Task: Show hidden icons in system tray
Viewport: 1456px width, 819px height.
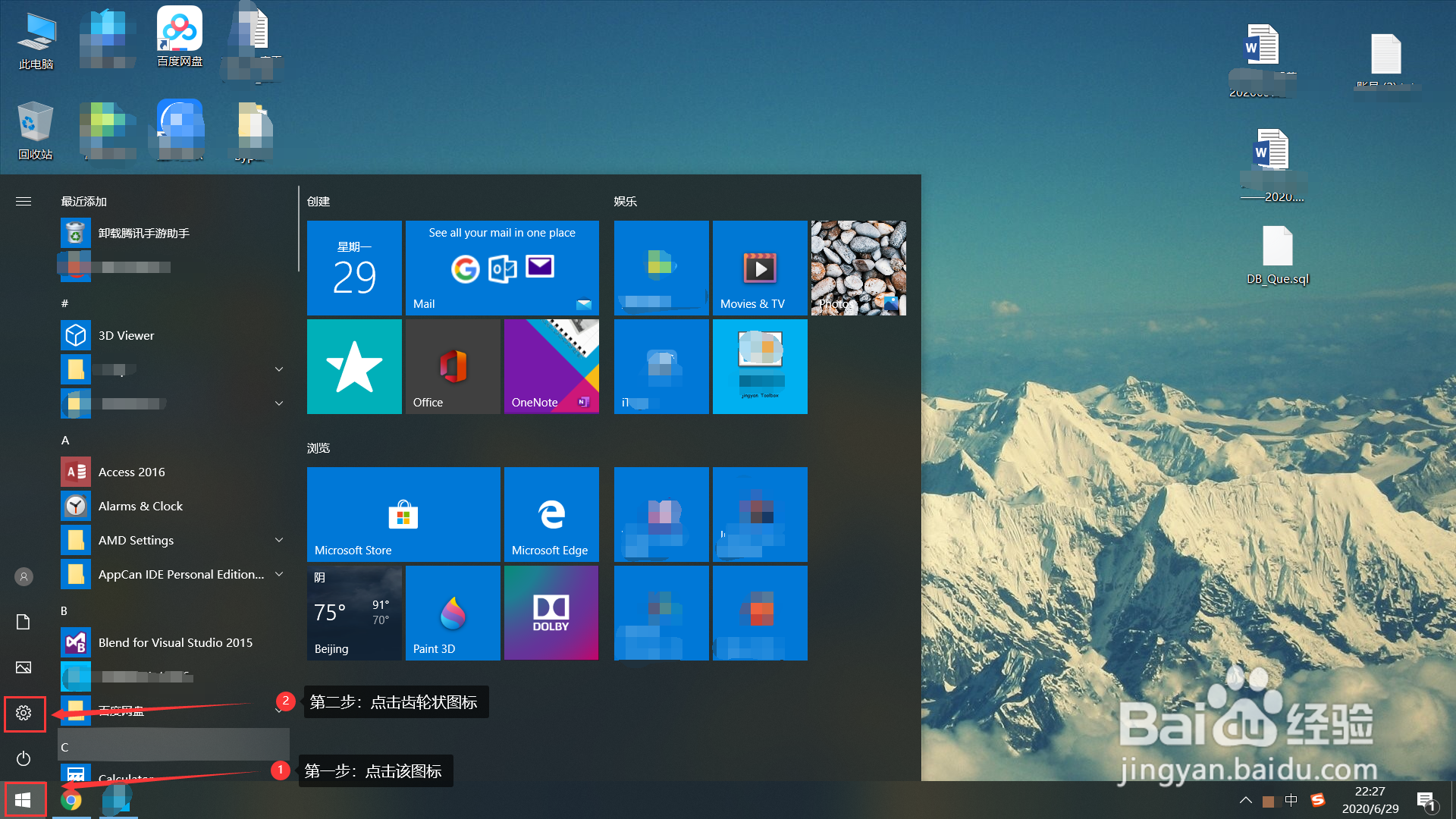Action: (x=1246, y=800)
